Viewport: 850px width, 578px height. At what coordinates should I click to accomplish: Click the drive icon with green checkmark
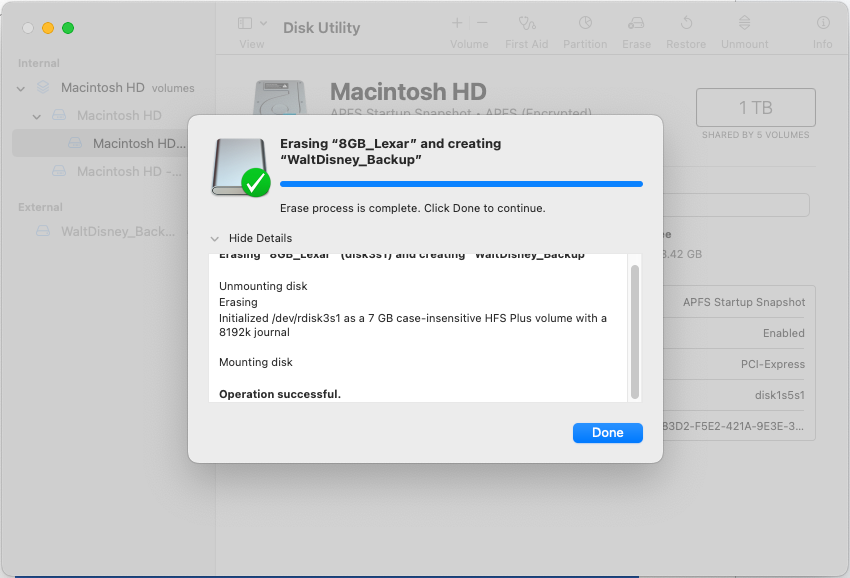pos(241,167)
